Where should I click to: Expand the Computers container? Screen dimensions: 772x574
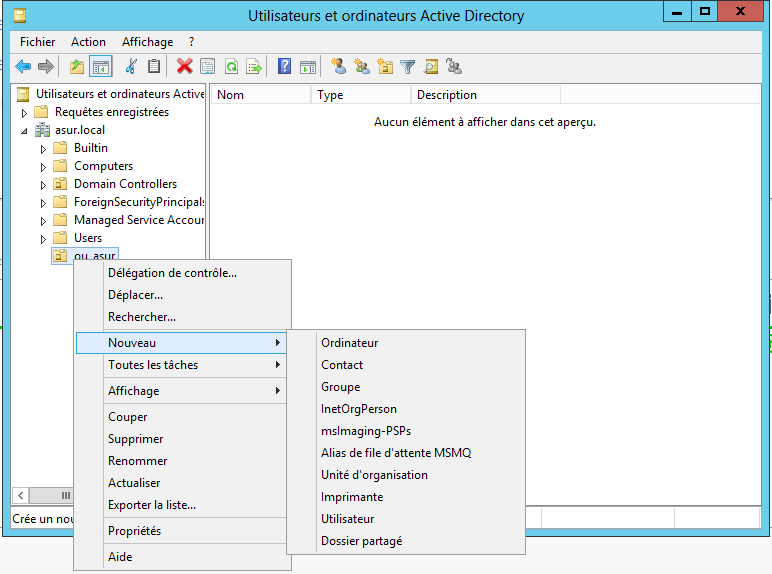[x=43, y=167]
